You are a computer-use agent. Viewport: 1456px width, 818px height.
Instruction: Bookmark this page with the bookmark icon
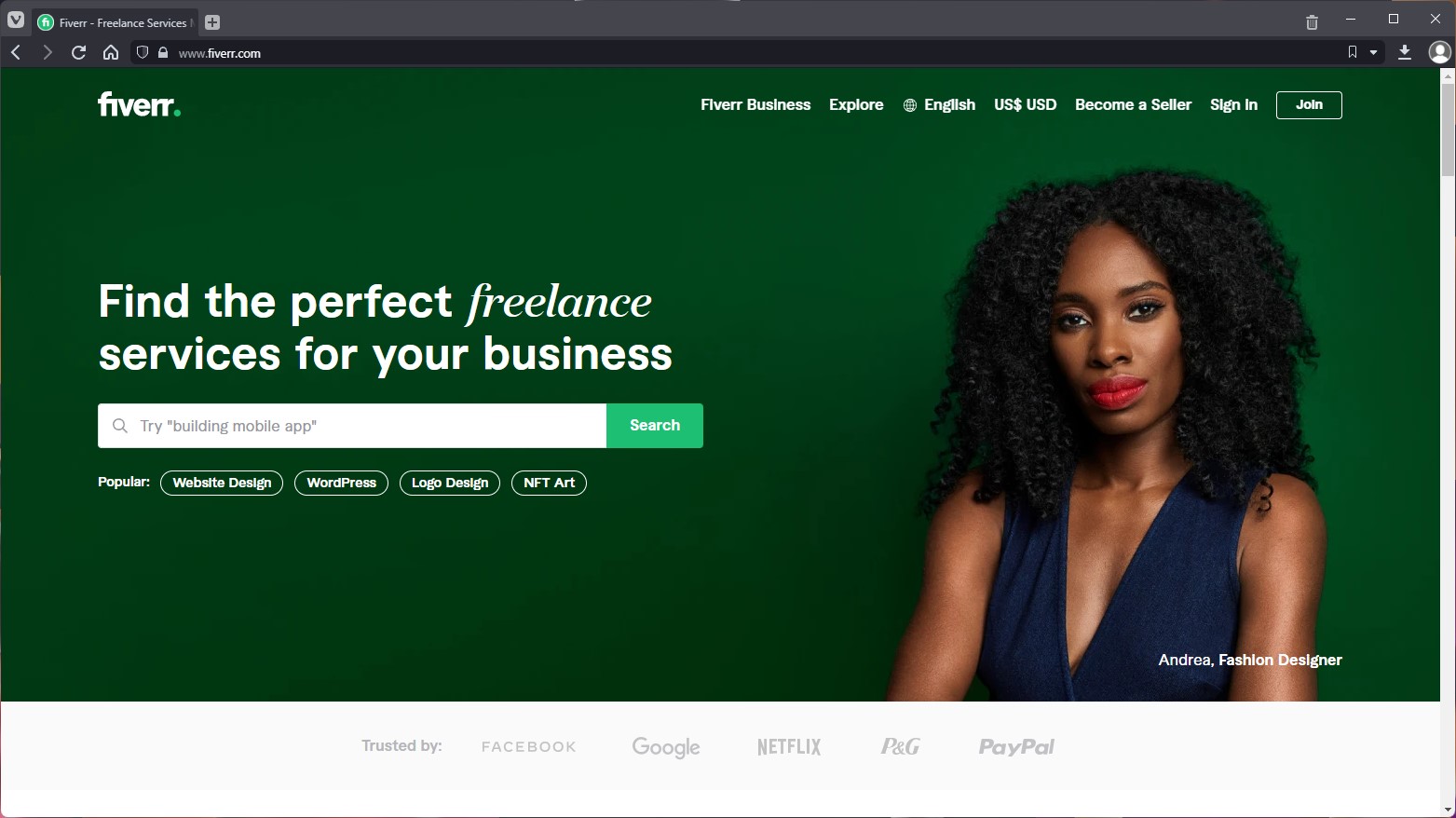(x=1353, y=52)
